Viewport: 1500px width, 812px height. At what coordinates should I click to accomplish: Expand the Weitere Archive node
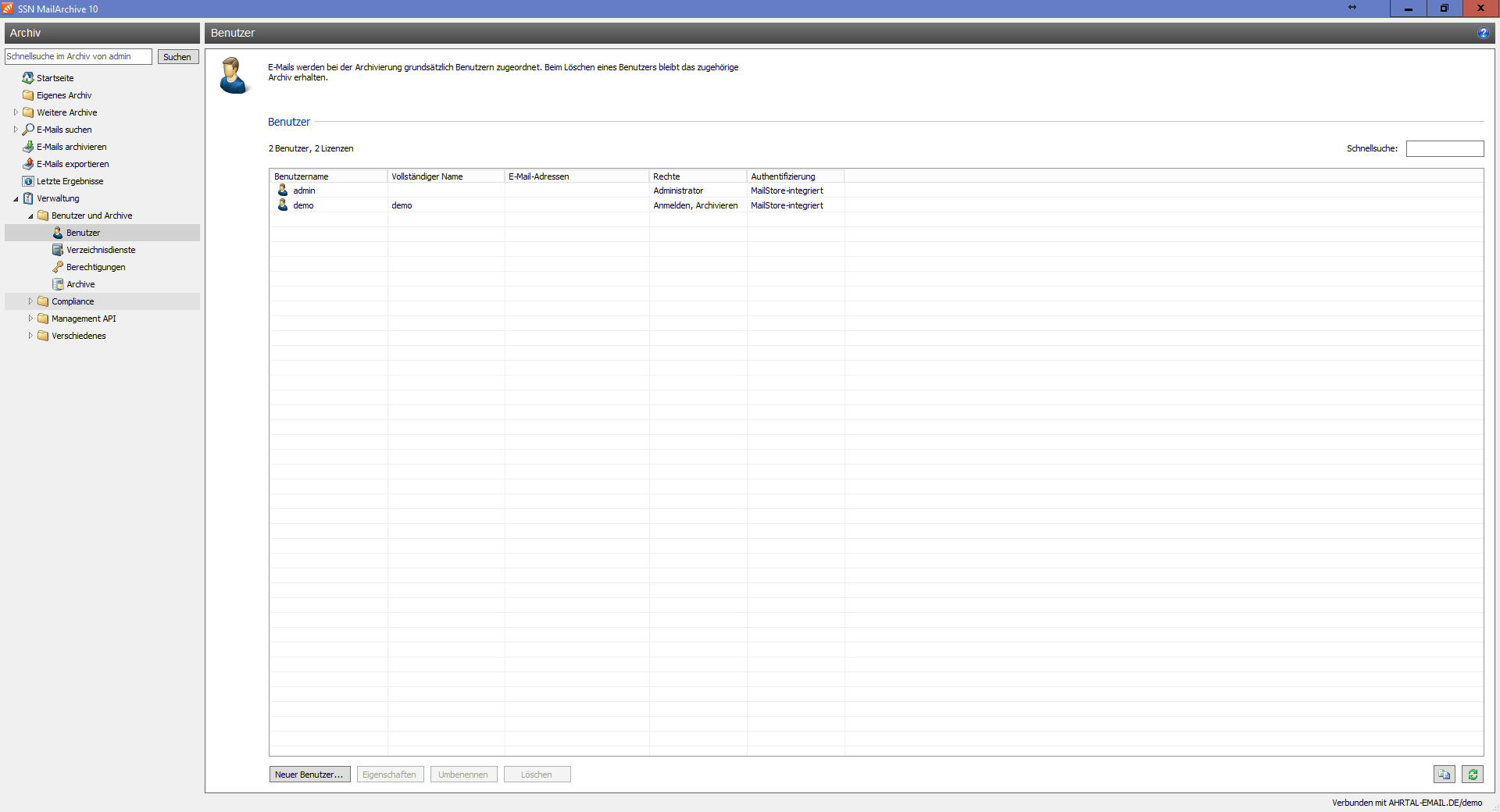pos(16,112)
